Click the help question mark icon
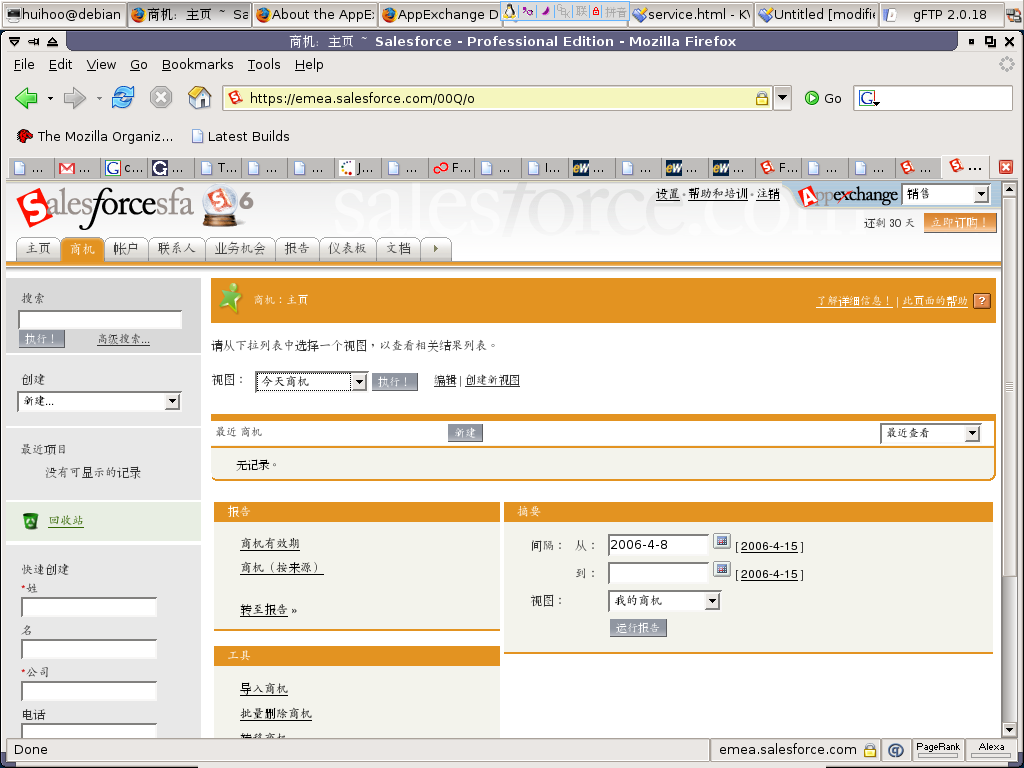This screenshot has height=768, width=1024. pyautogui.click(x=981, y=301)
